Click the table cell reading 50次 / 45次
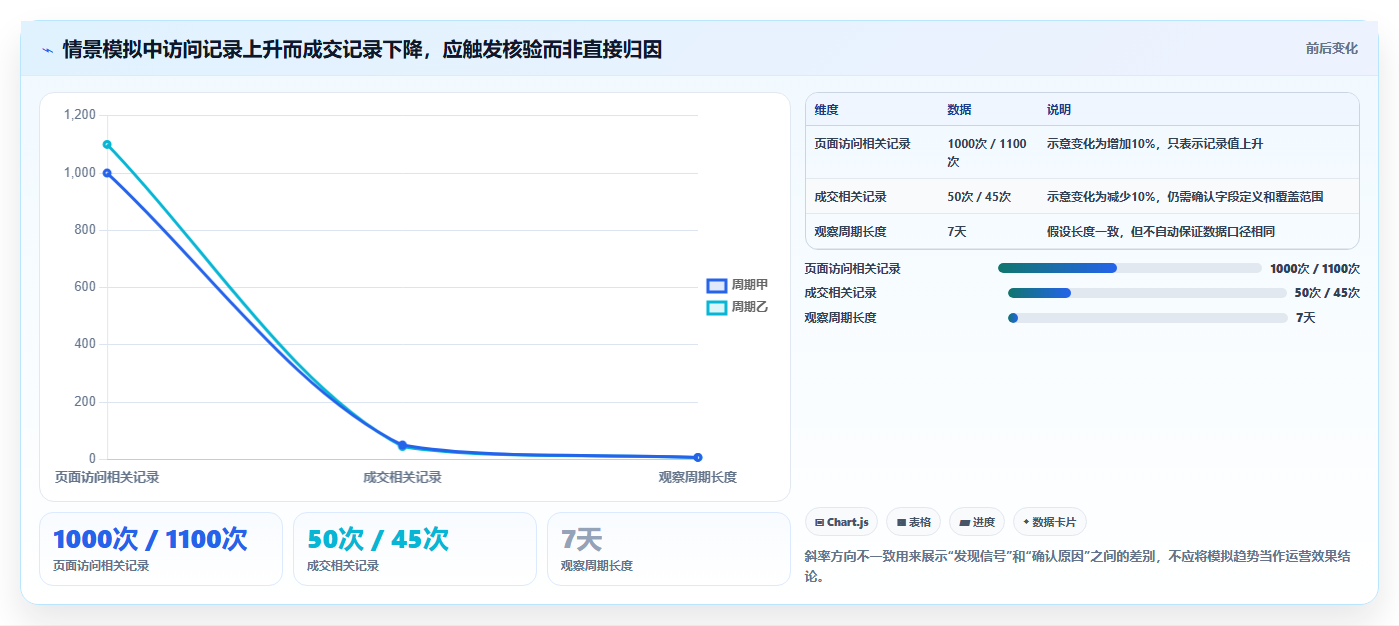The height and width of the screenshot is (626, 1399). [x=979, y=197]
